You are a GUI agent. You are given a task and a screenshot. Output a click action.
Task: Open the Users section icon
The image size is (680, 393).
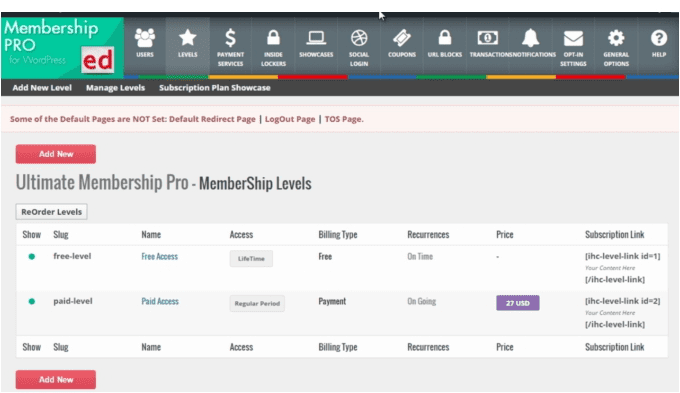coord(145,38)
